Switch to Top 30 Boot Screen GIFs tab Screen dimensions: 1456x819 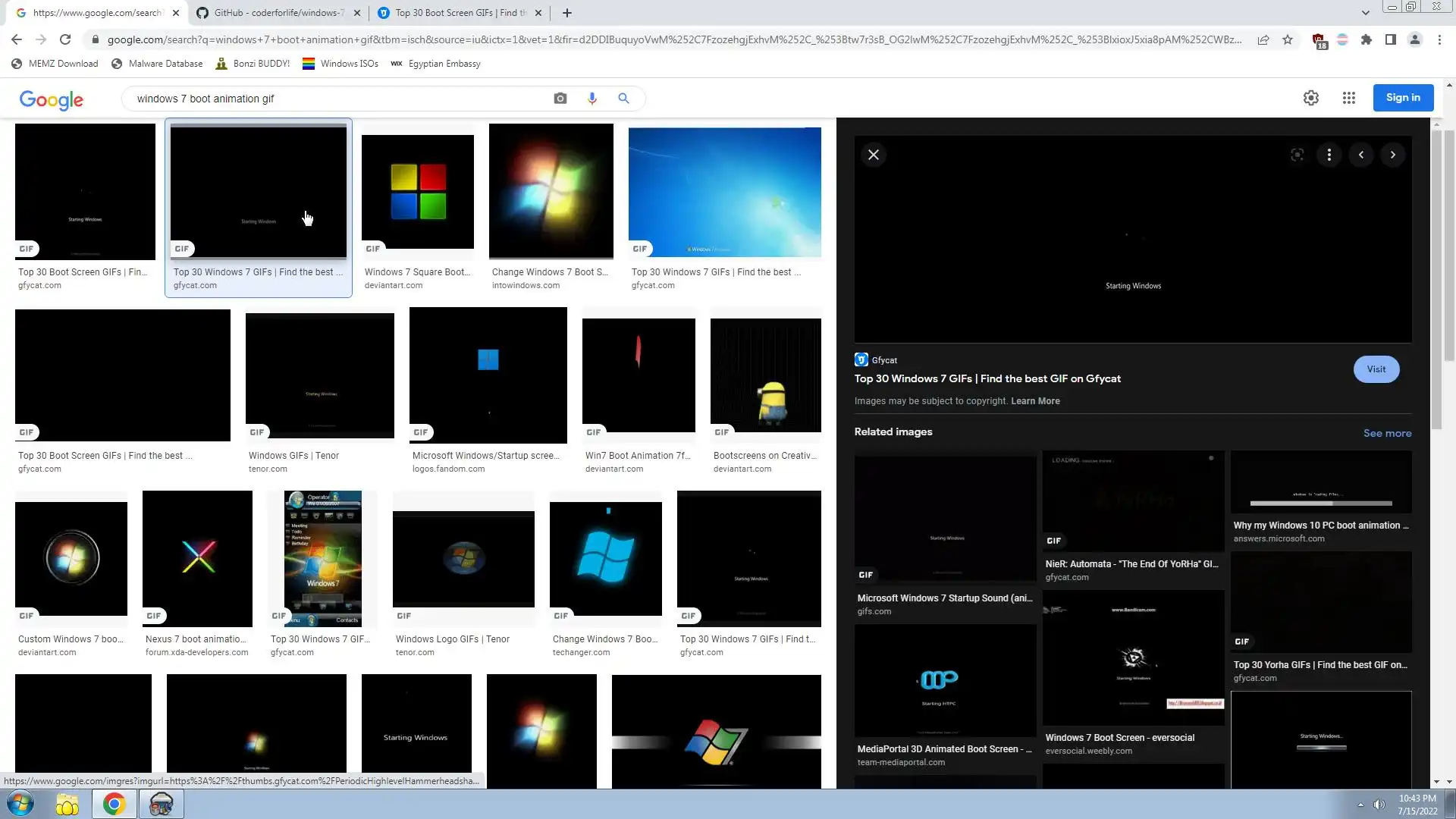tap(455, 13)
